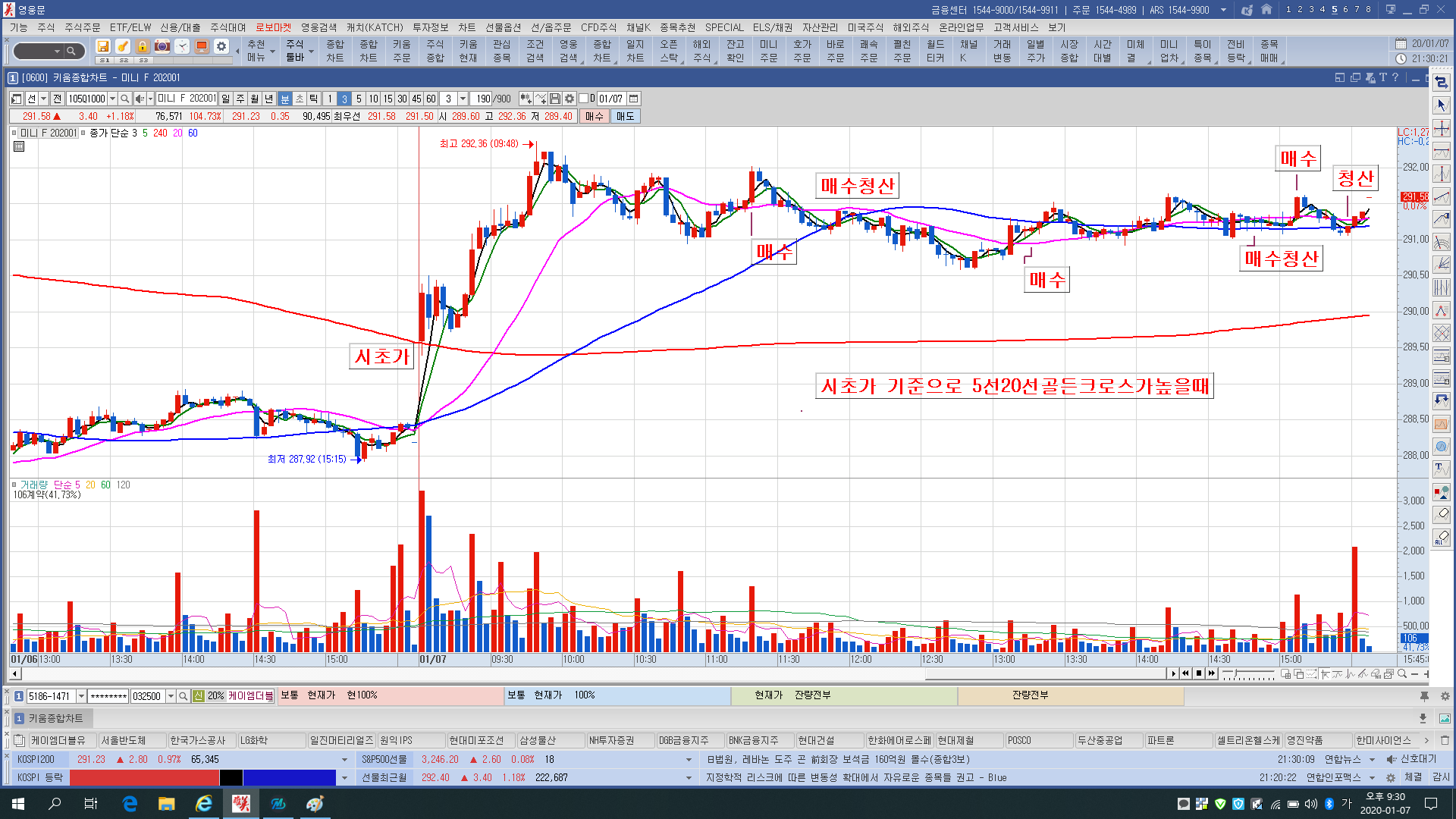Viewport: 1456px width, 819px height.
Task: Open the 로보마켓 menu
Action: [273, 27]
